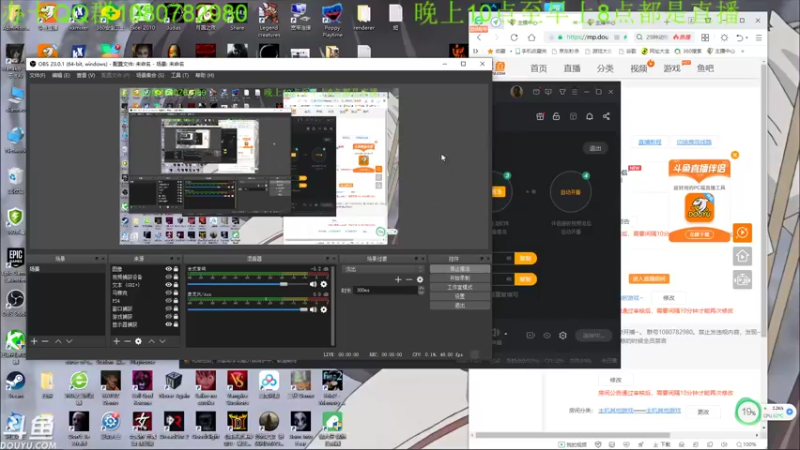Screen dimensions: 800x450
Task: Open the Scene Collection menu in OBS
Action: coord(150,76)
